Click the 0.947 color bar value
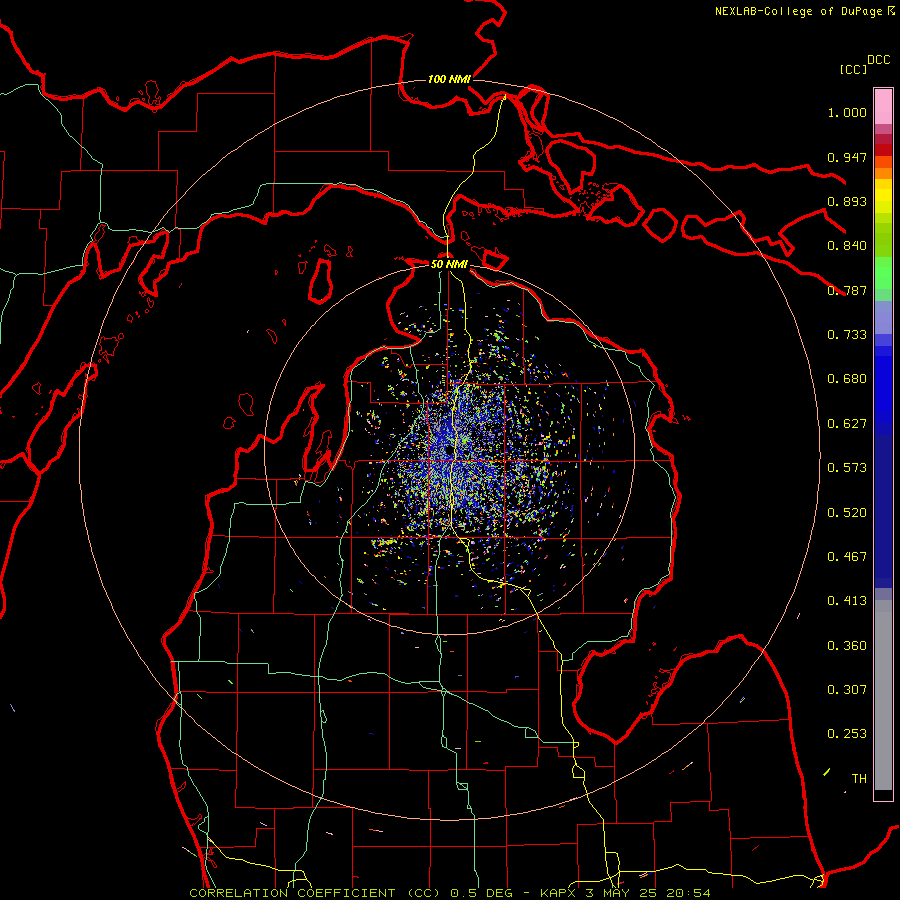 tap(847, 157)
